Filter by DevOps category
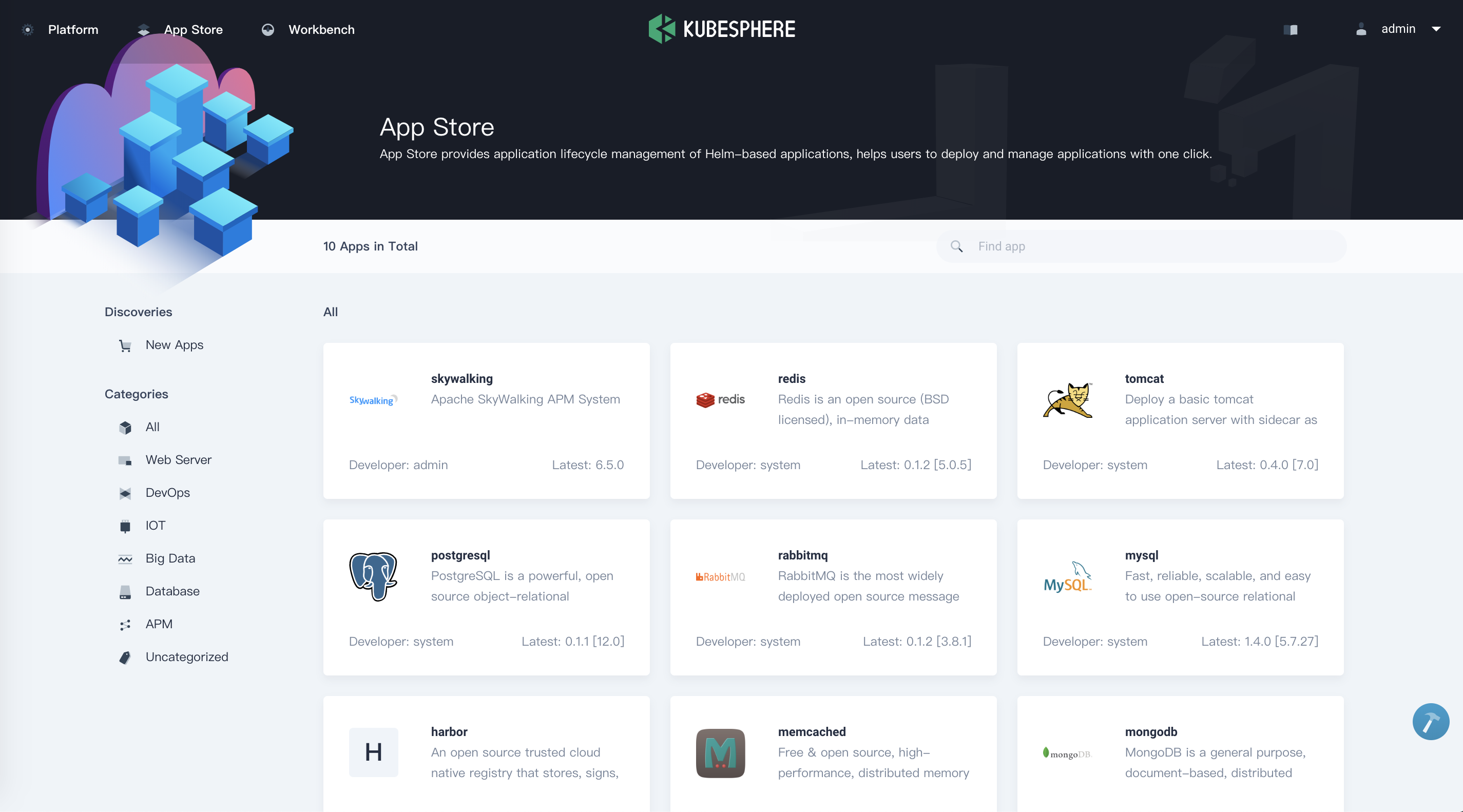 (167, 493)
